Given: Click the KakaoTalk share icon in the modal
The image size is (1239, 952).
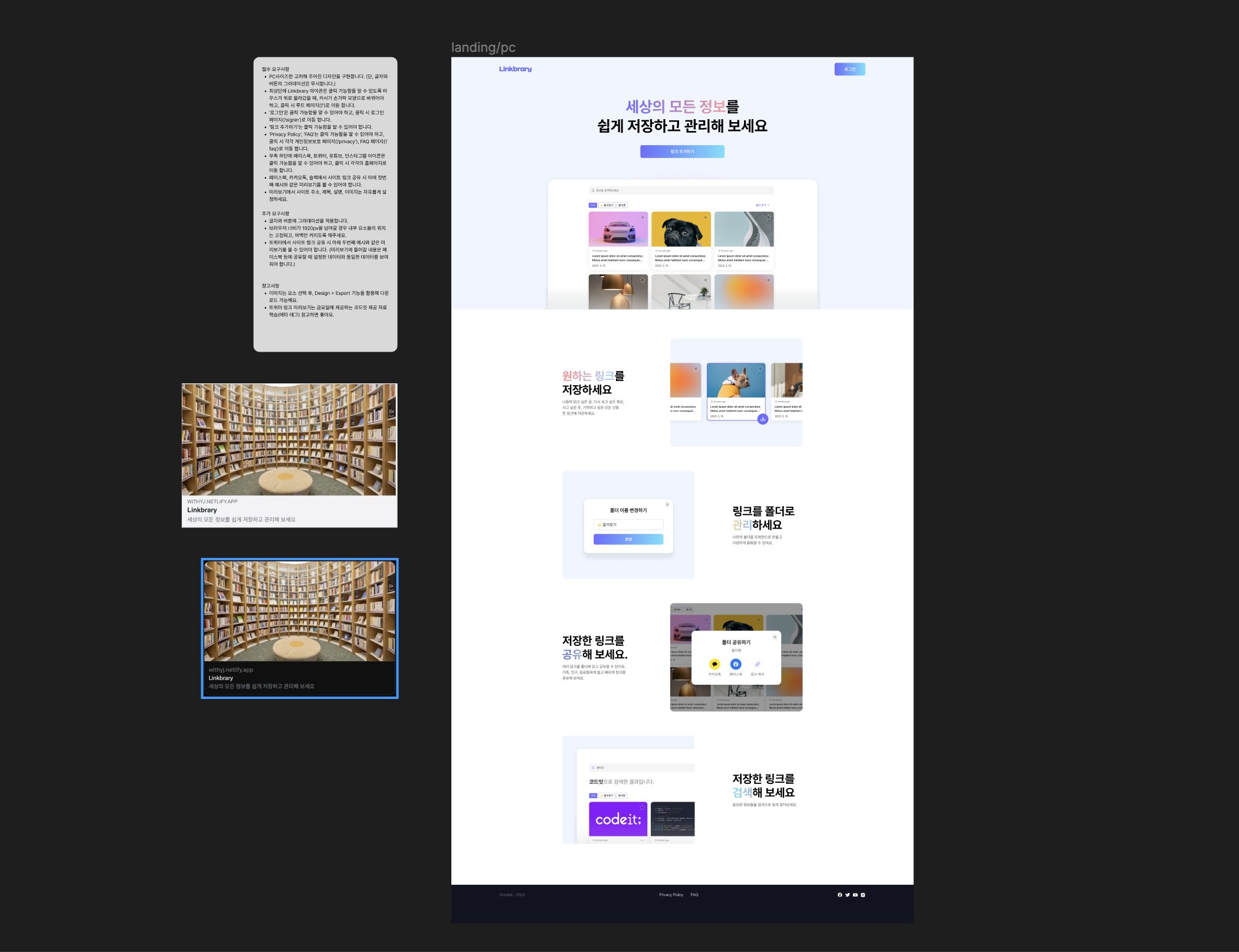Looking at the screenshot, I should point(714,664).
